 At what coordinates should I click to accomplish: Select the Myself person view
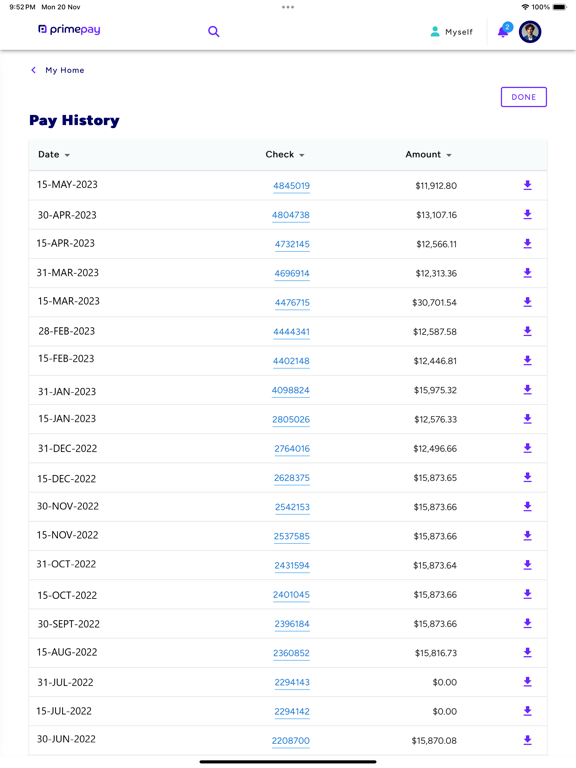(x=451, y=32)
